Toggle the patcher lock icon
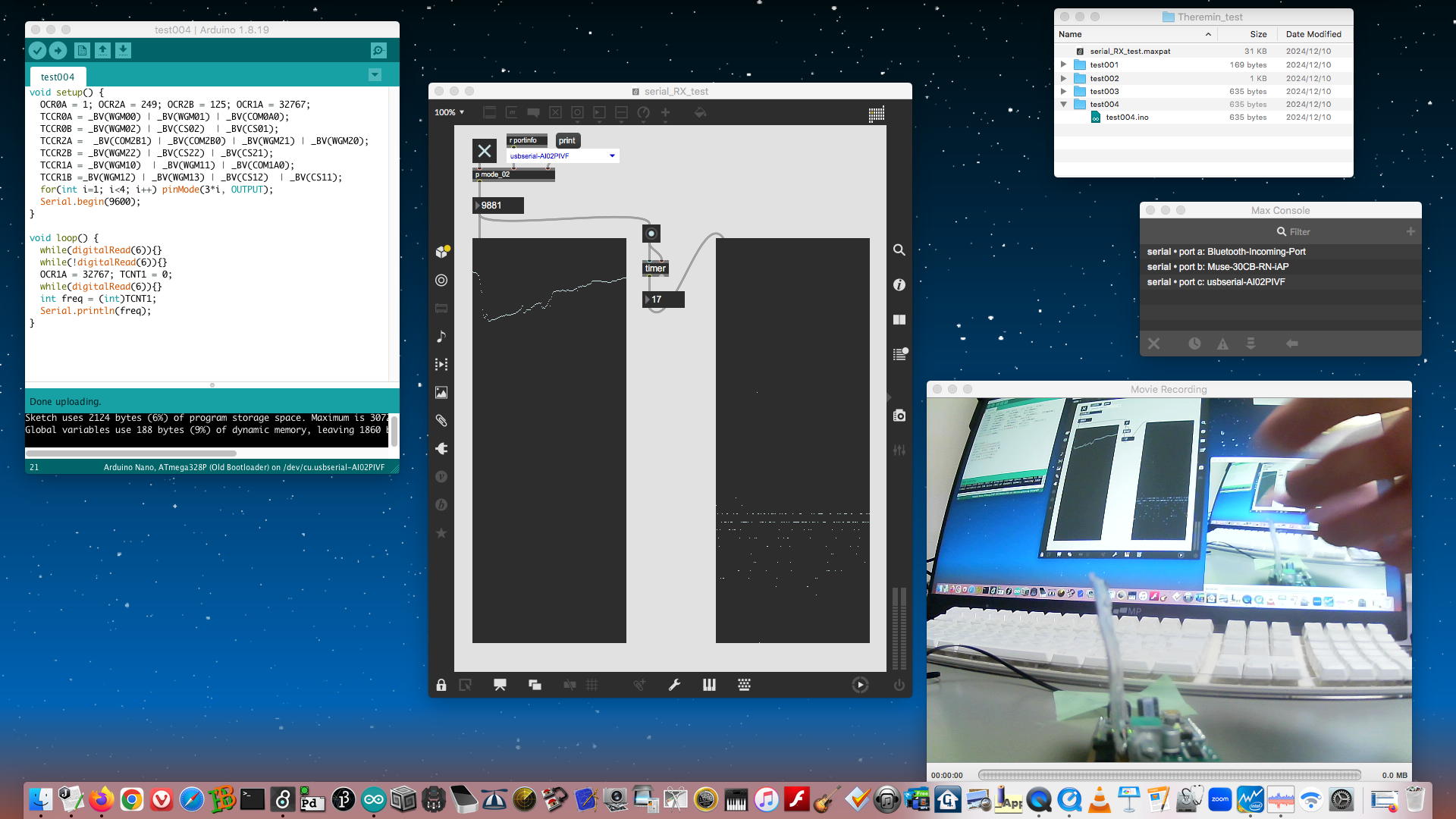The image size is (1456, 819). pos(441,686)
